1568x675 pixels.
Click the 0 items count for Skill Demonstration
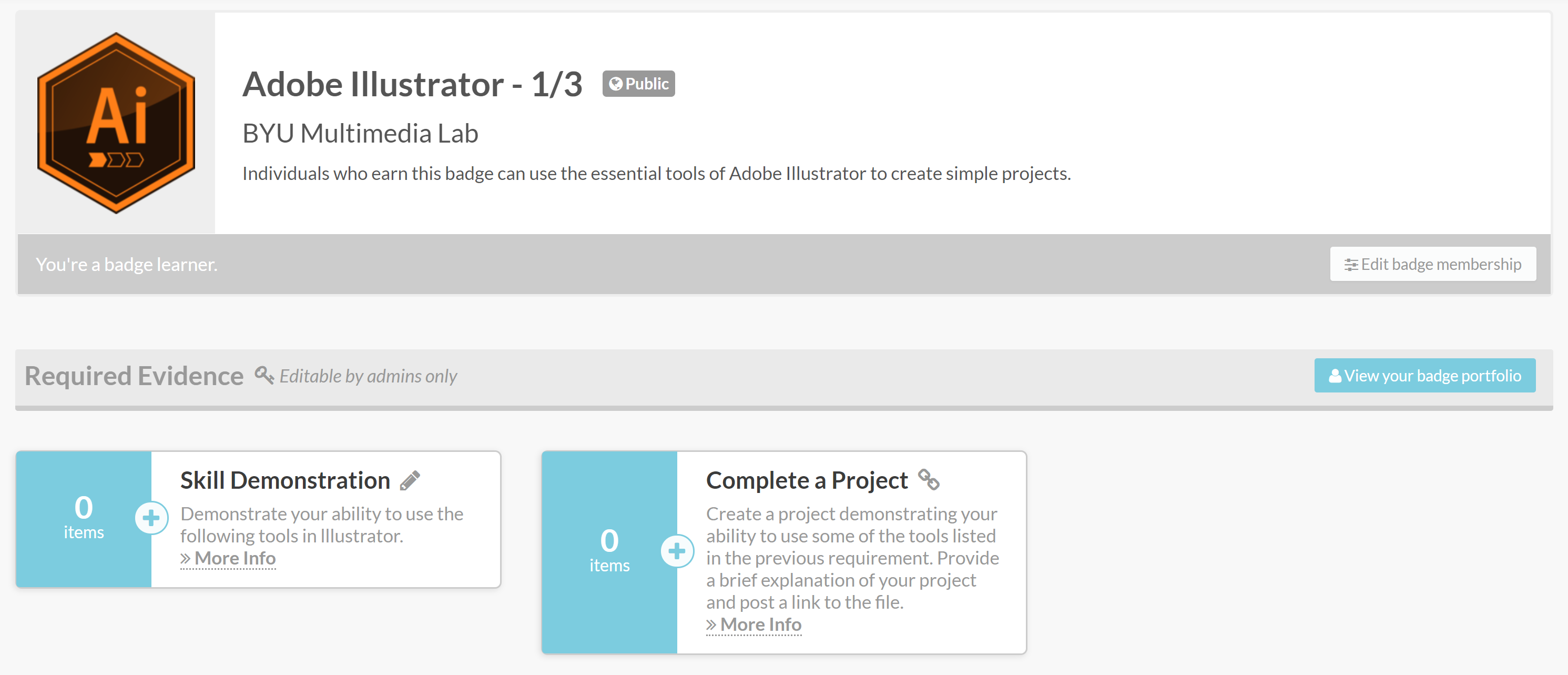(x=84, y=518)
